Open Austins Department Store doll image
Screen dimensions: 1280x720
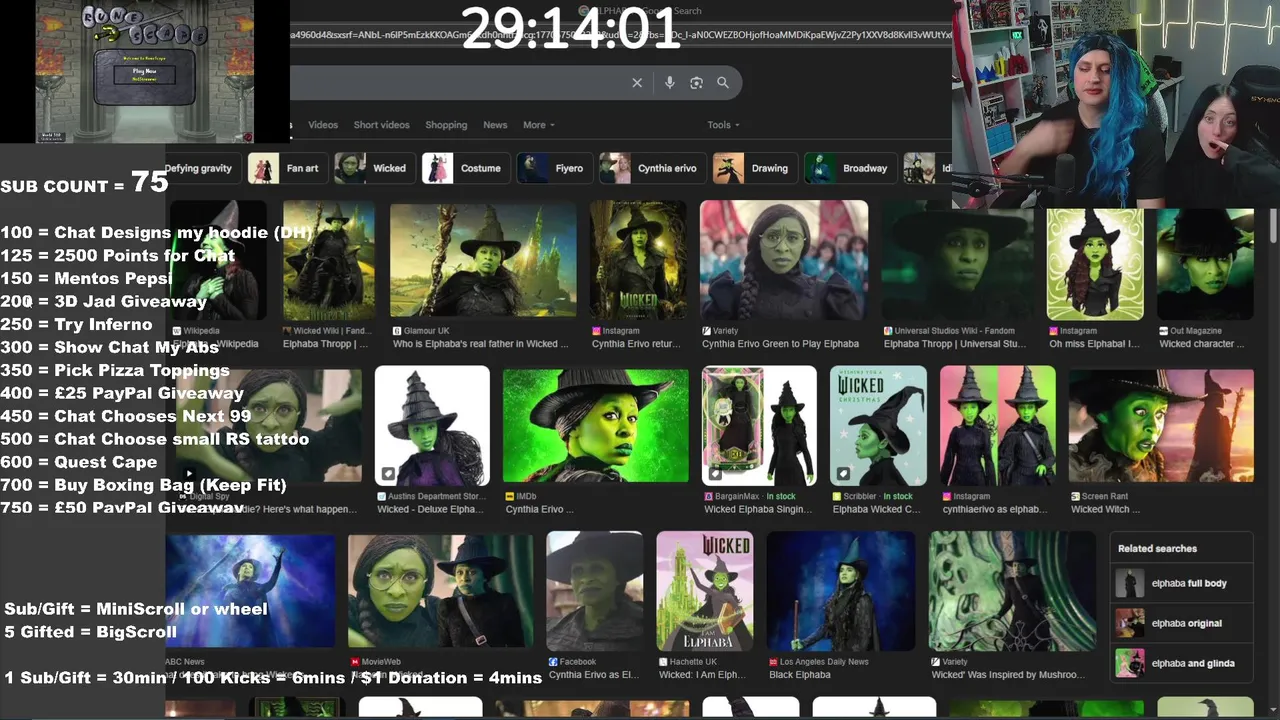click(x=432, y=424)
